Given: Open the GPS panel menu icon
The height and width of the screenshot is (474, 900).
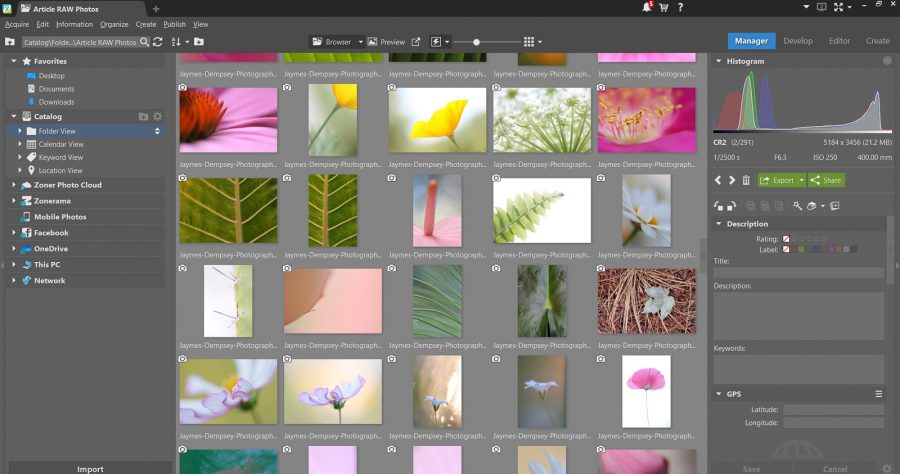Looking at the screenshot, I should pos(879,394).
